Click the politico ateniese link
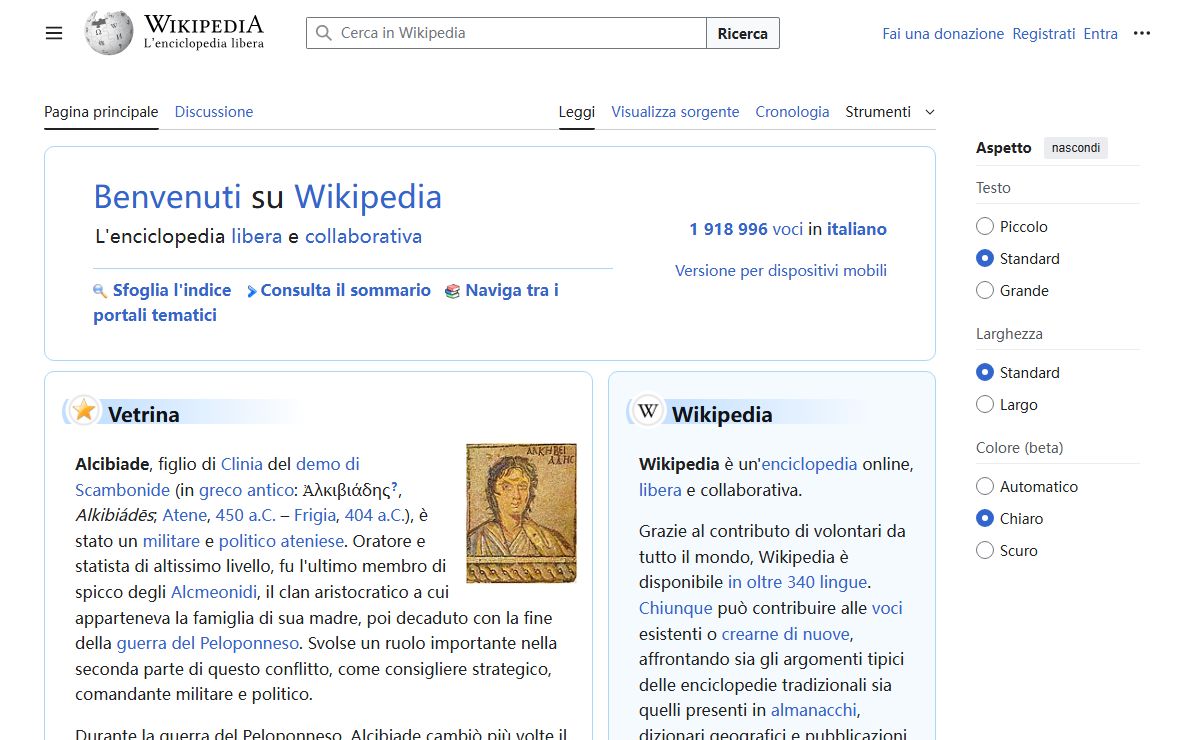Image resolution: width=1200 pixels, height=740 pixels. click(282, 542)
